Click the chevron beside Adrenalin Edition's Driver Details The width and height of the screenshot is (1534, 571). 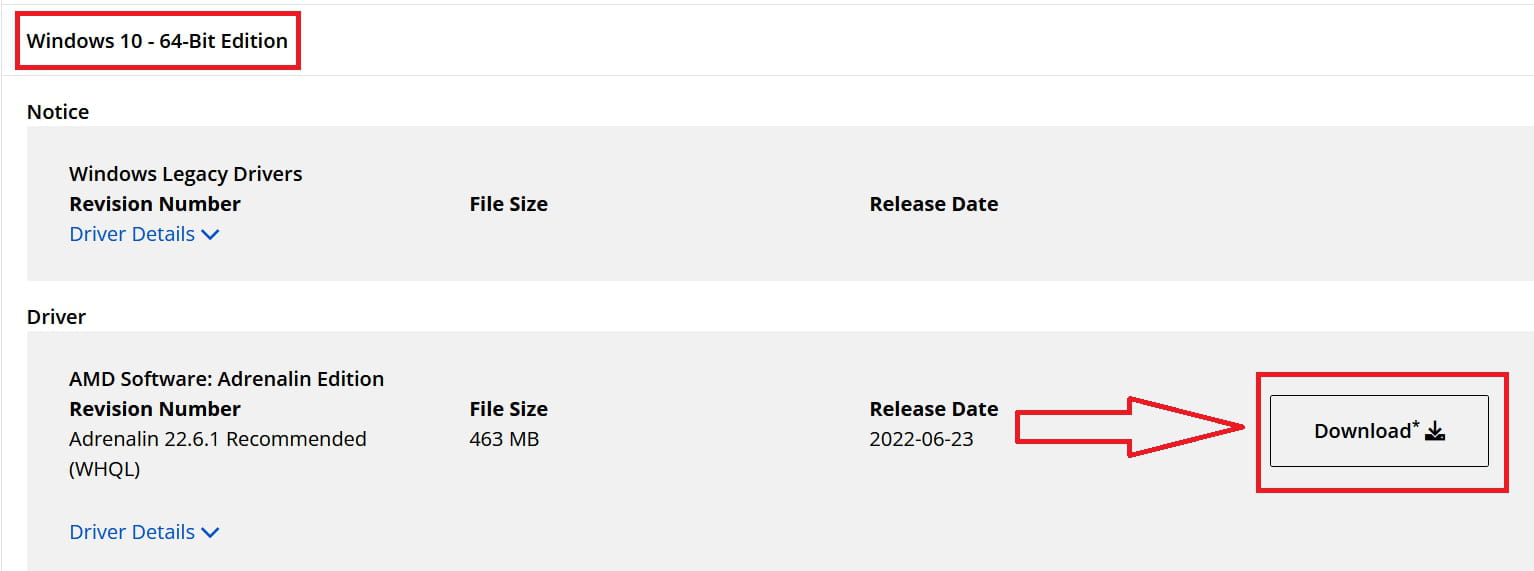210,533
